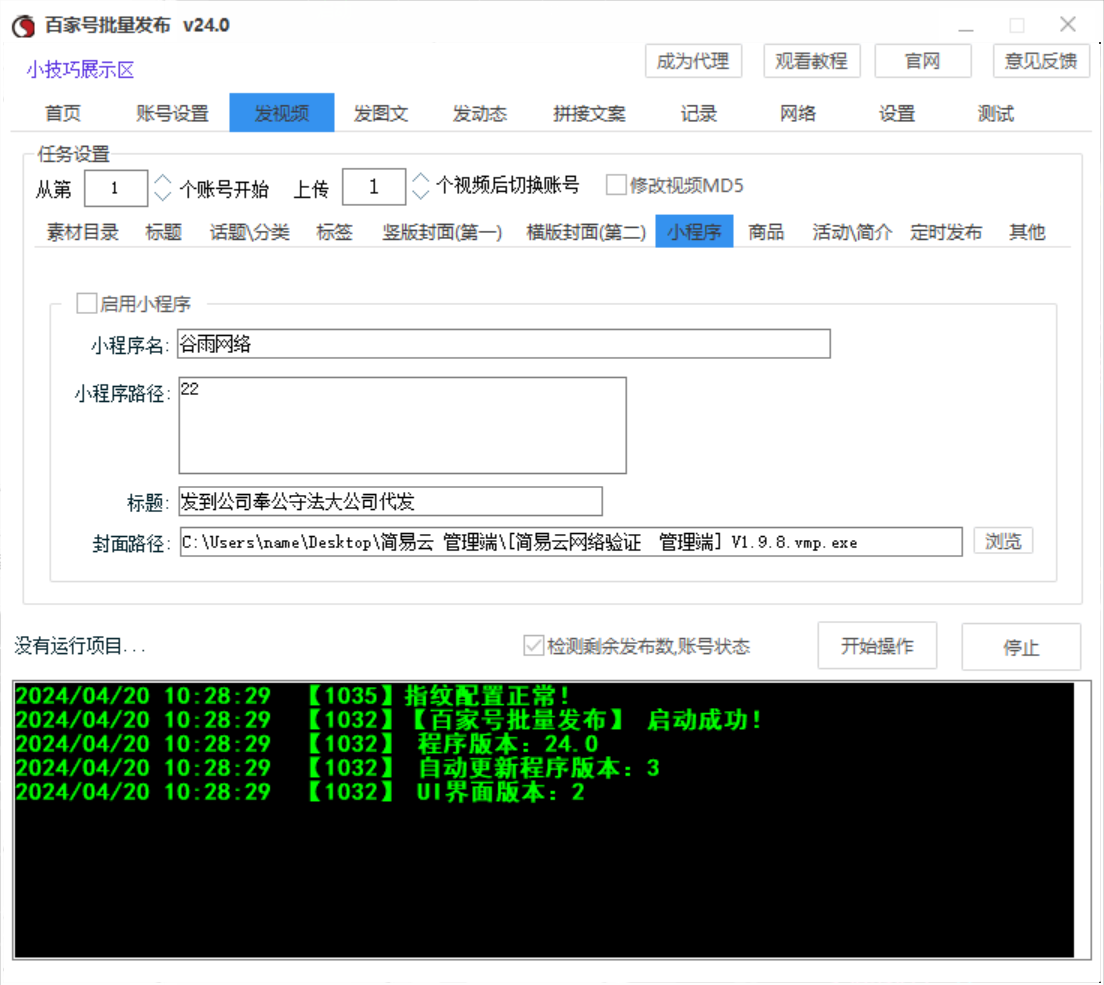Click the 标题 input field in 小程序 panel
Viewport: 1104px width, 985px height.
click(390, 501)
